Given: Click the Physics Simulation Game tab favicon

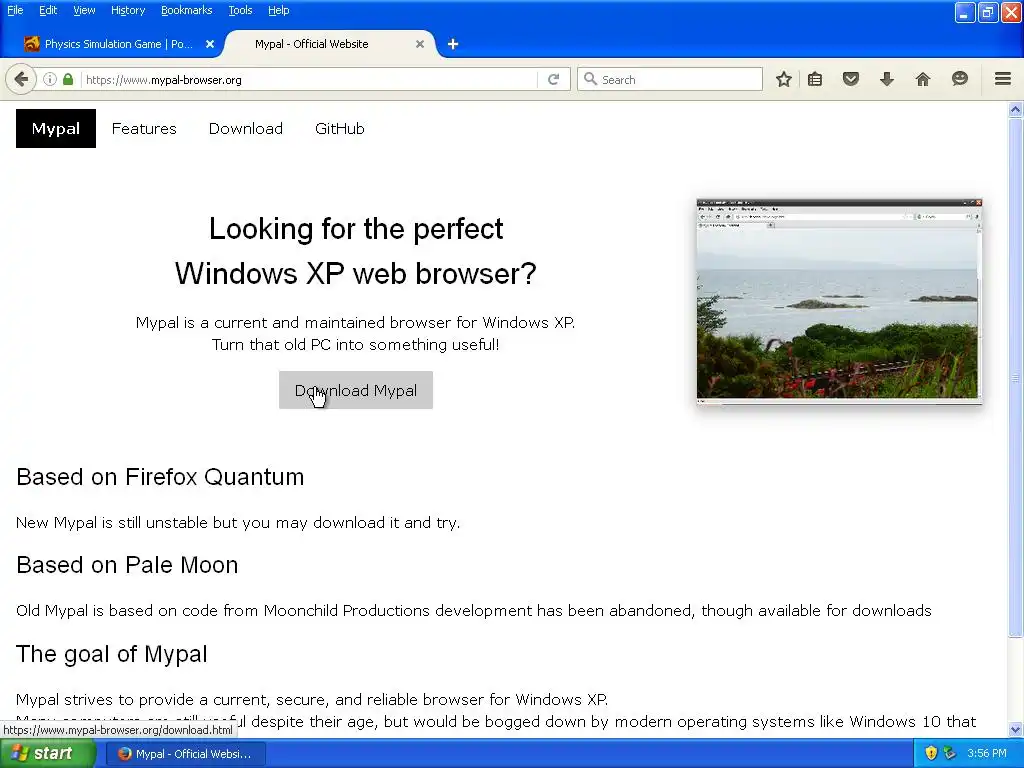Looking at the screenshot, I should coord(31,44).
